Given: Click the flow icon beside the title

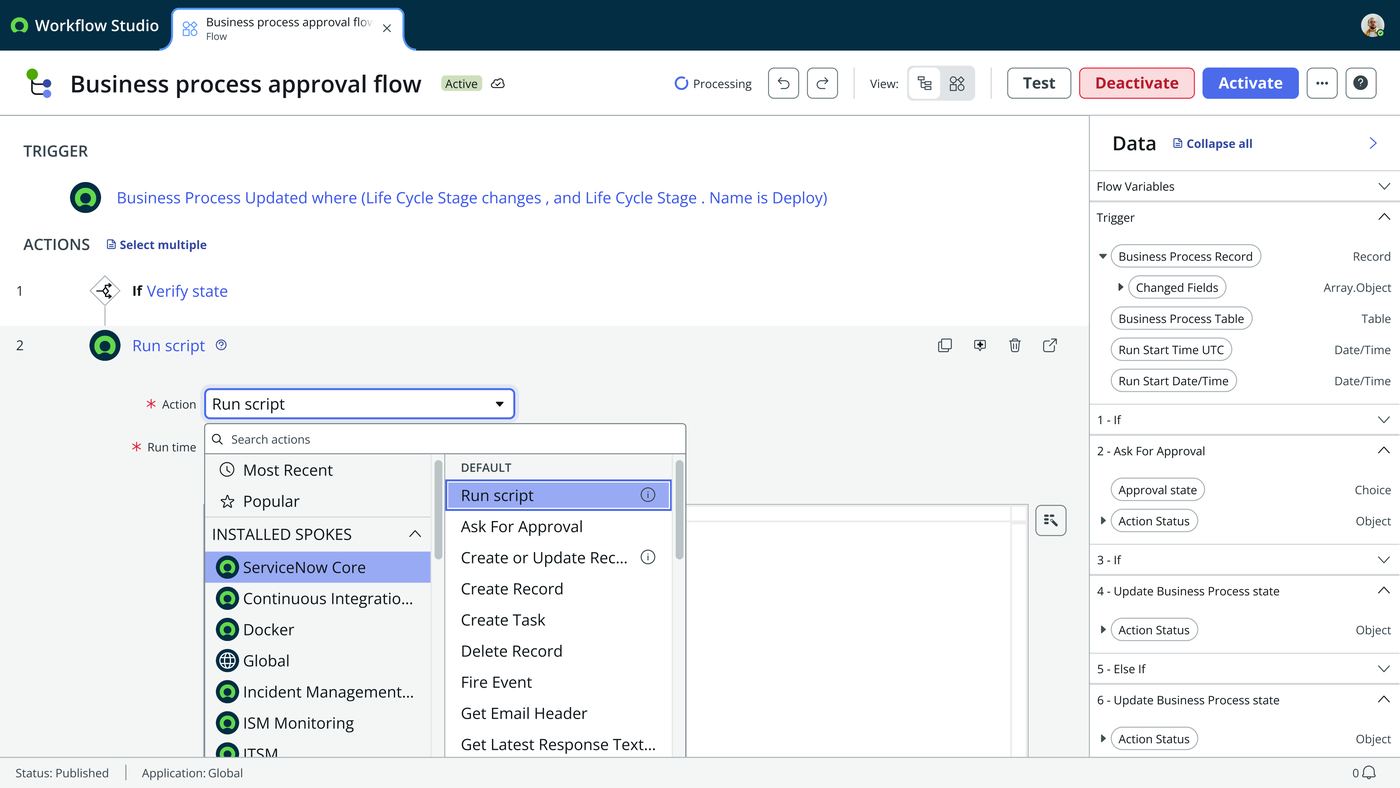Looking at the screenshot, I should coord(38,83).
